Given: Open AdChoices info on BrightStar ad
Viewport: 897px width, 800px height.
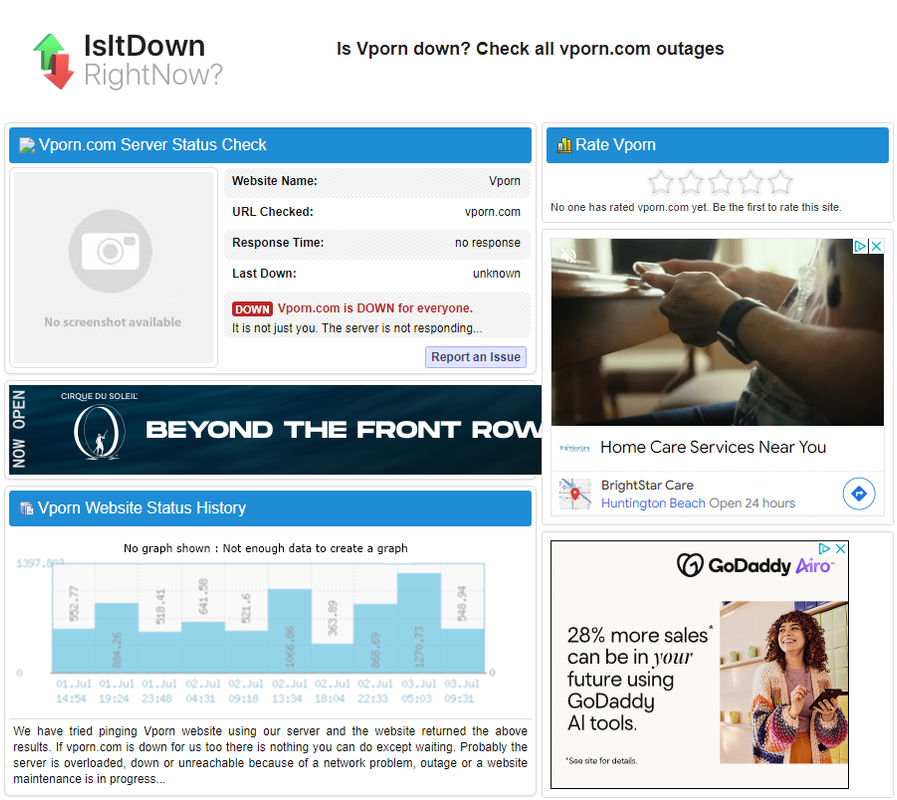Looking at the screenshot, I should (860, 246).
